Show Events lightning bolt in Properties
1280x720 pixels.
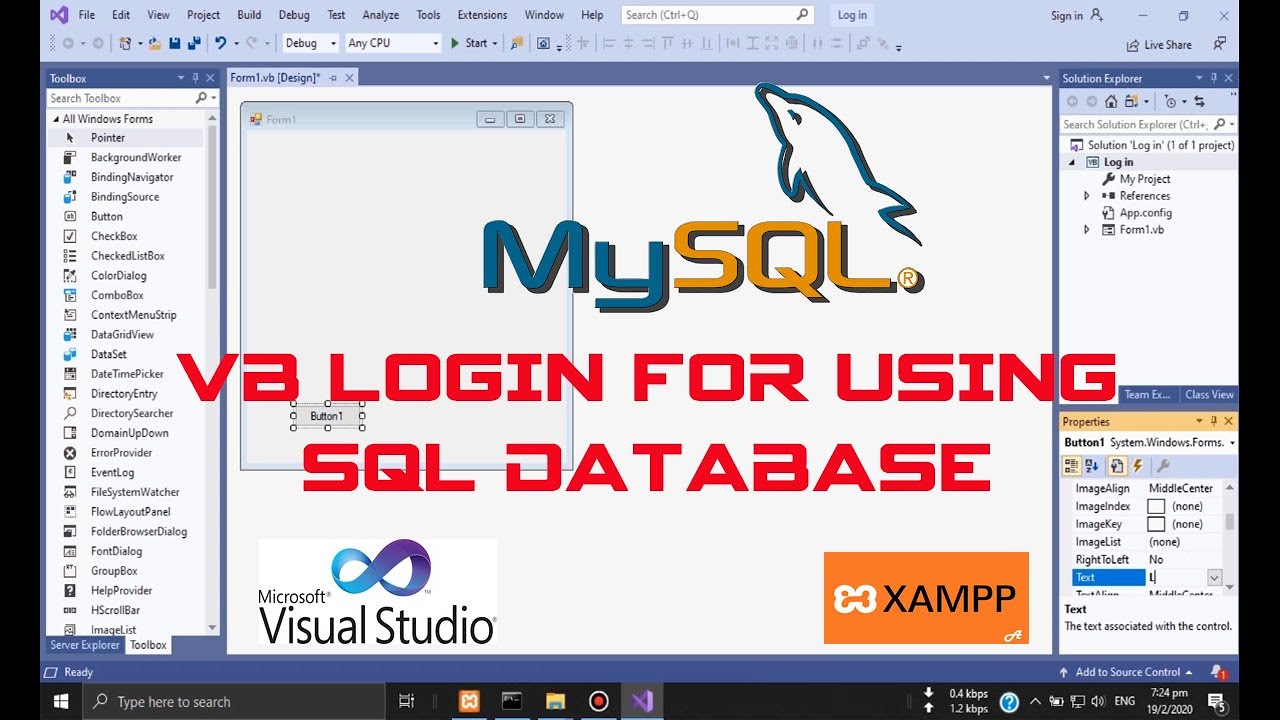pyautogui.click(x=1137, y=466)
